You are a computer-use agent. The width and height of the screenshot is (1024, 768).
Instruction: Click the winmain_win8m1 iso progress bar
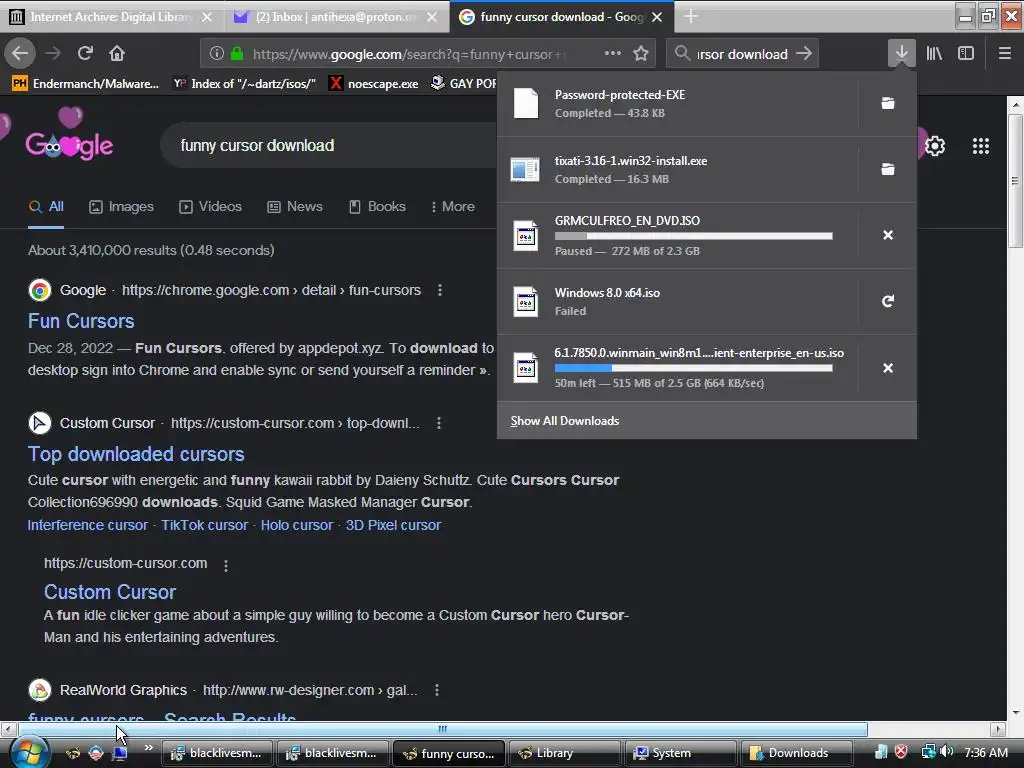pyautogui.click(x=694, y=368)
